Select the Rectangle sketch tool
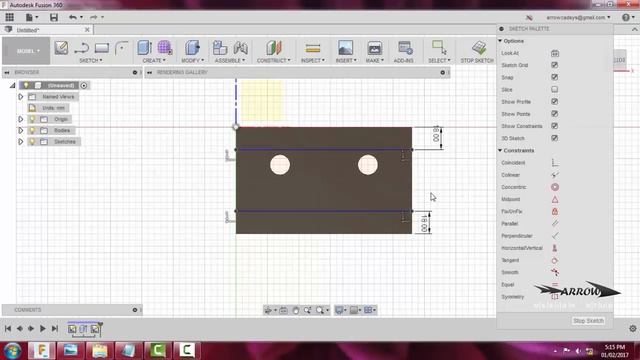 click(x=102, y=48)
